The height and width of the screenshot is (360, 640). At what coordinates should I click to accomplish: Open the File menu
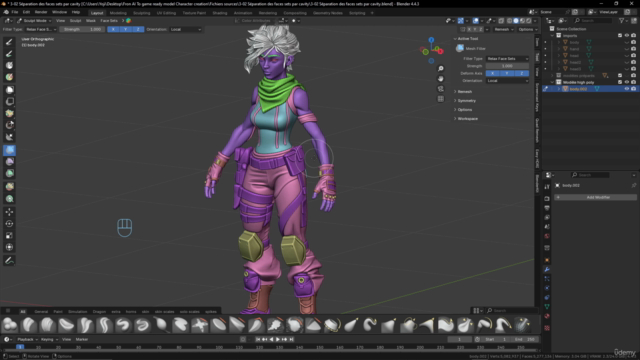tap(15, 12)
